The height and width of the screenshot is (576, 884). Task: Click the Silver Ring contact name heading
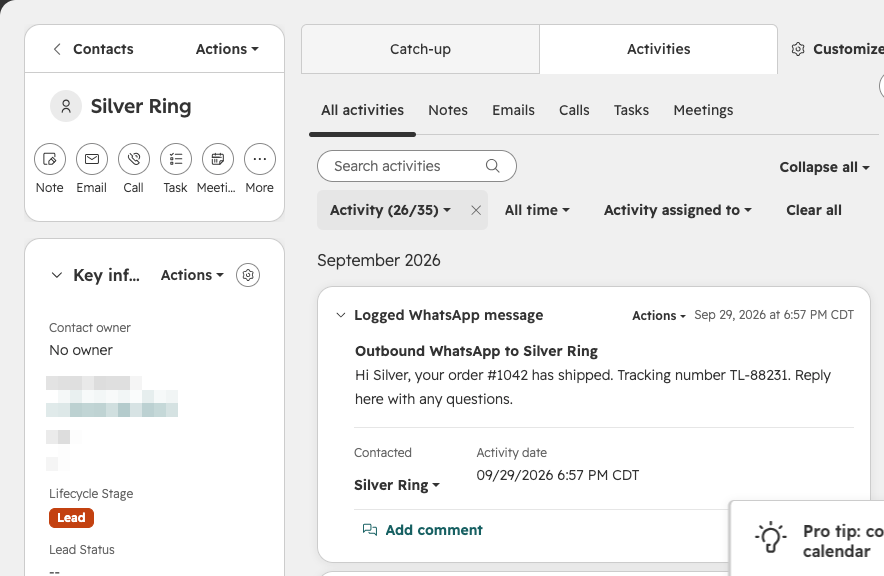click(x=141, y=106)
